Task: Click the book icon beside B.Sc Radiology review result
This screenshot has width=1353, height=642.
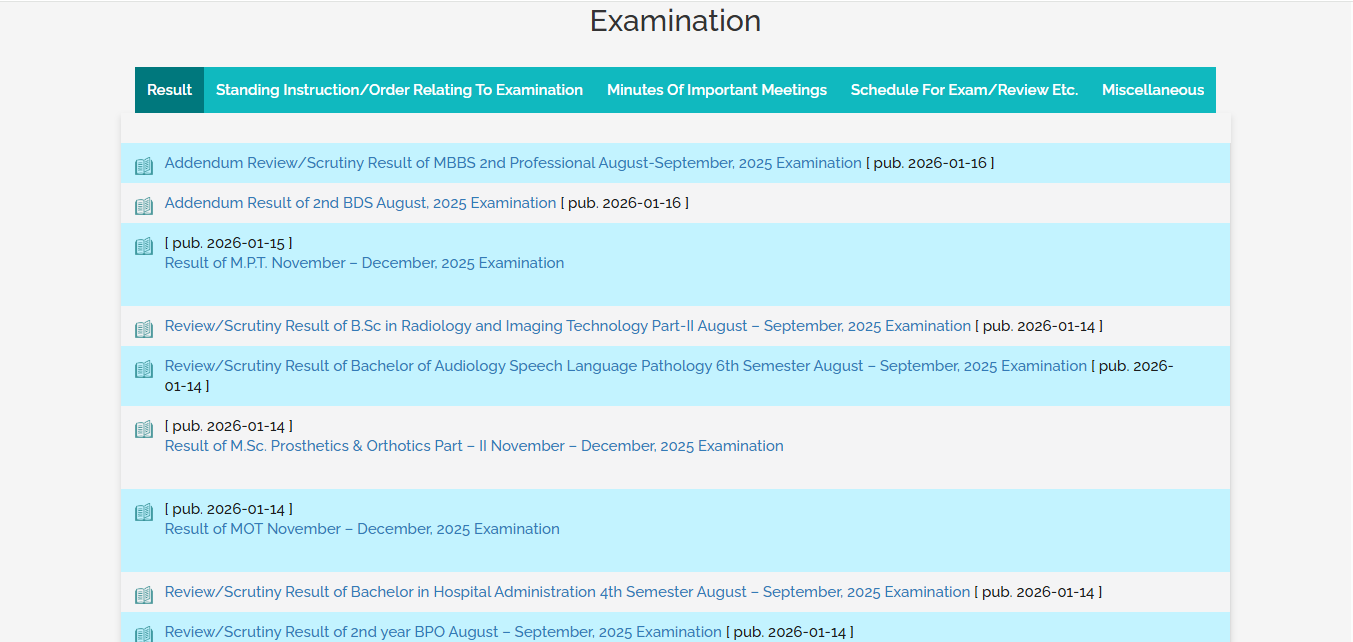Action: tap(144, 327)
